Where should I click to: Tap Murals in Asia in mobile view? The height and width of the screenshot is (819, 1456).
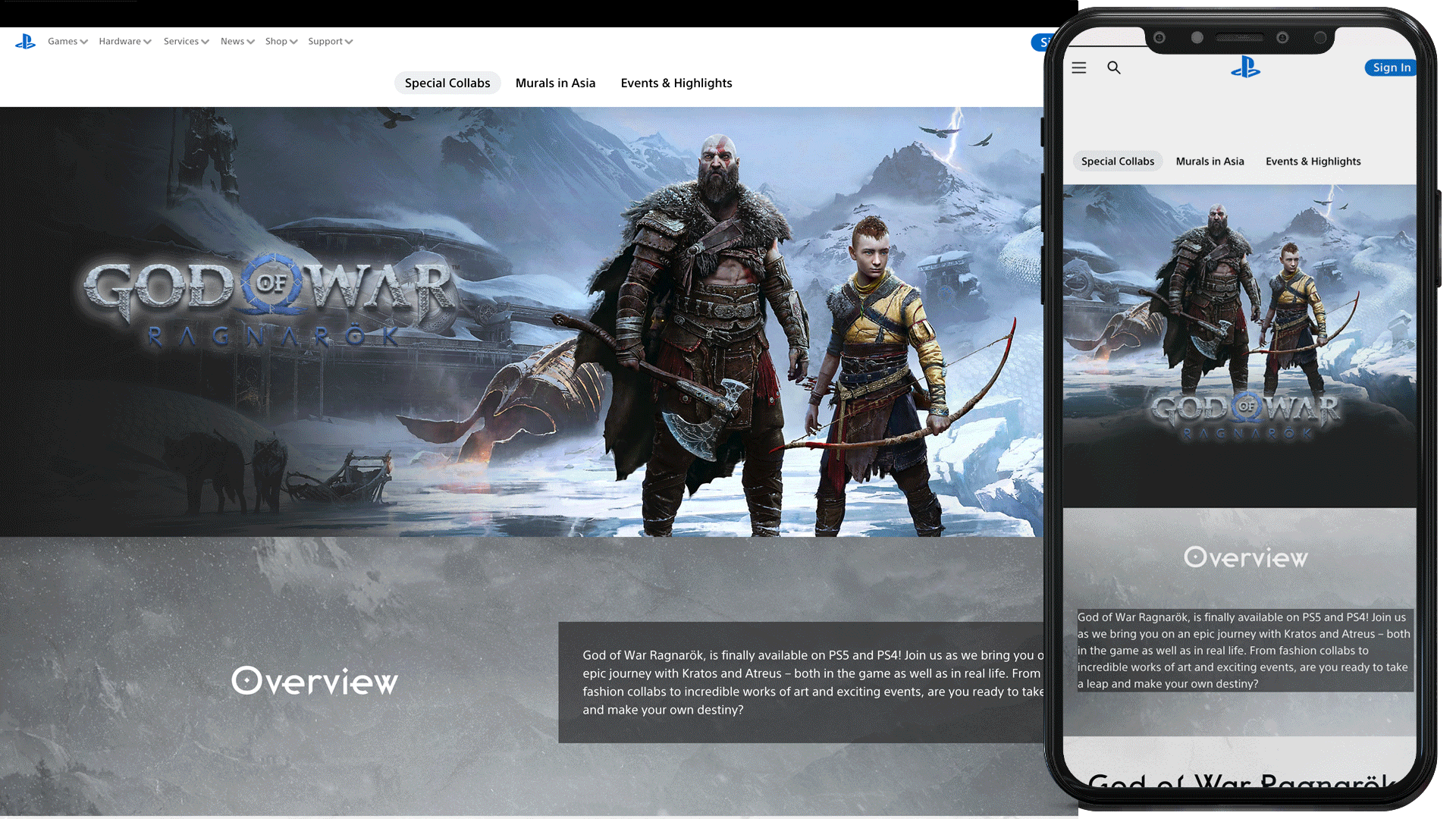click(x=1210, y=162)
